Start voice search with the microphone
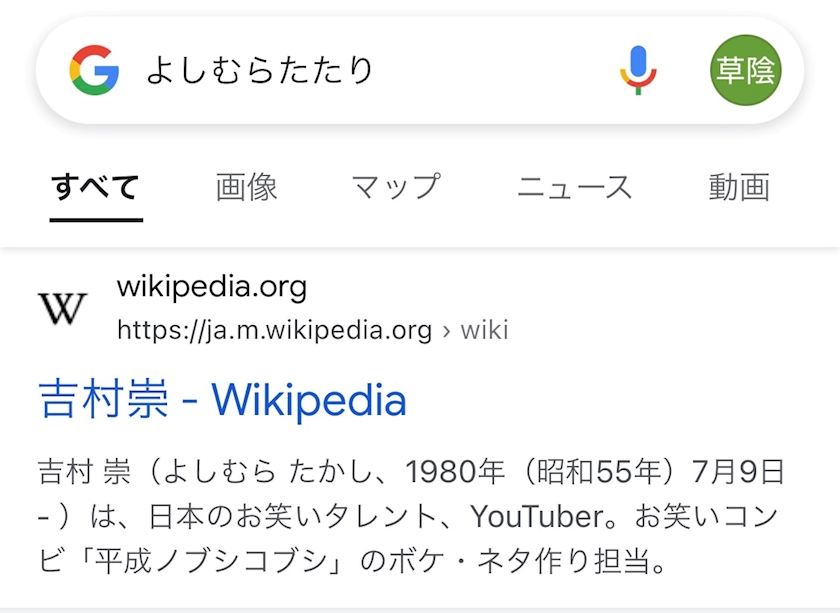The image size is (840, 613). [638, 71]
